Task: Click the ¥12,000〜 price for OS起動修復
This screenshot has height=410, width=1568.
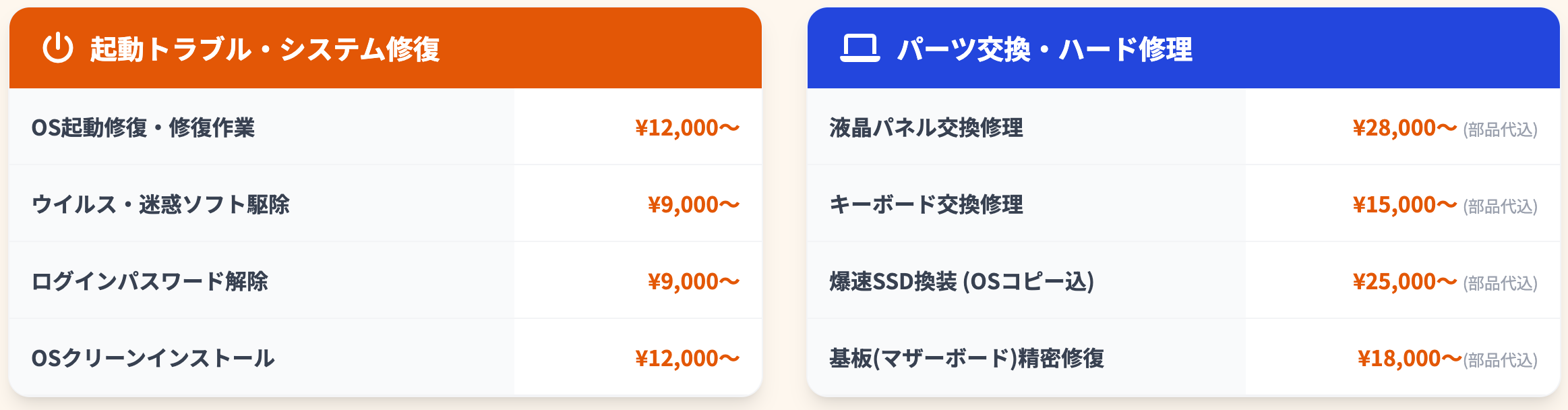Action: coord(687,127)
